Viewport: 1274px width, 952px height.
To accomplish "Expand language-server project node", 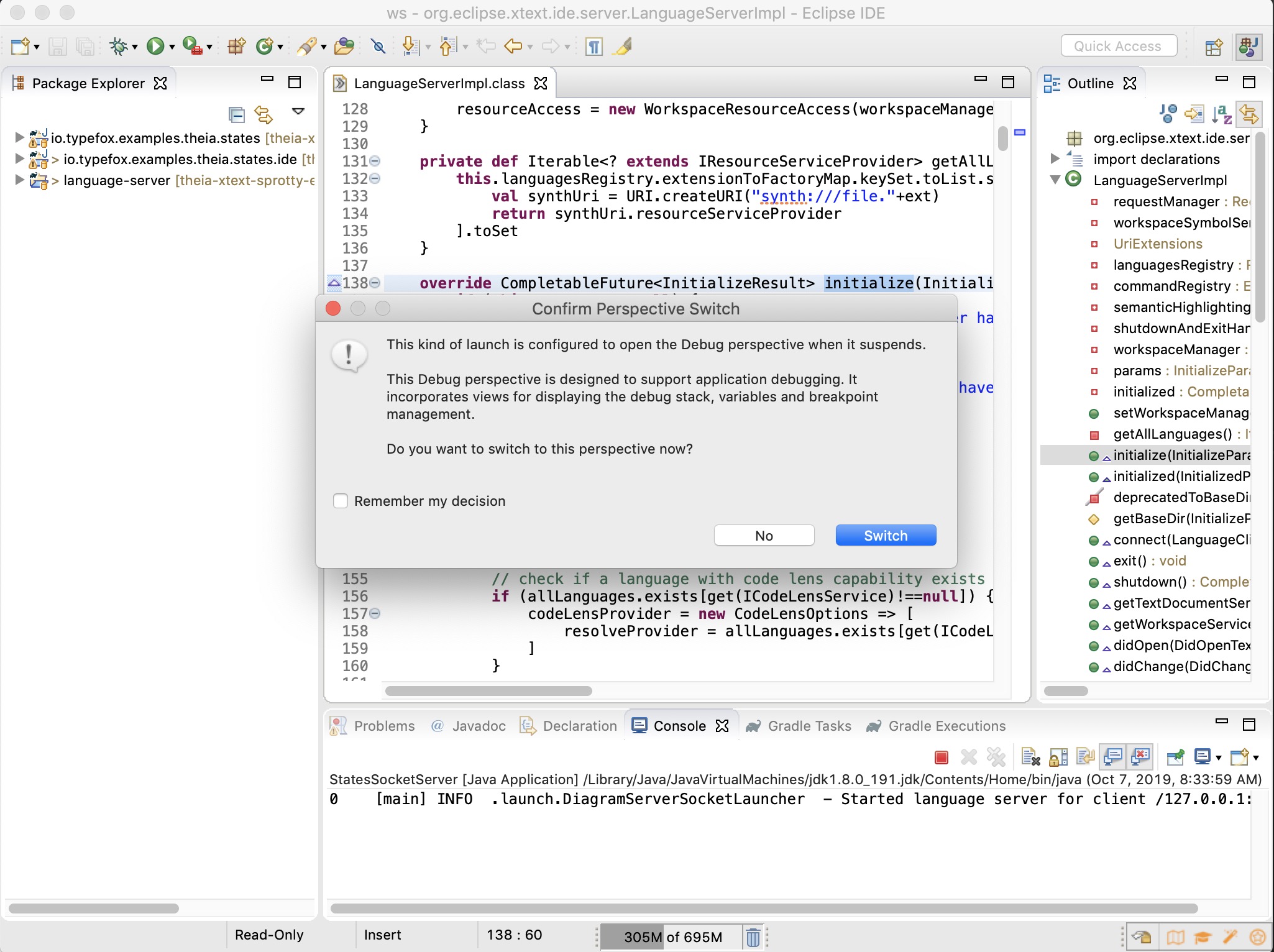I will 19,180.
